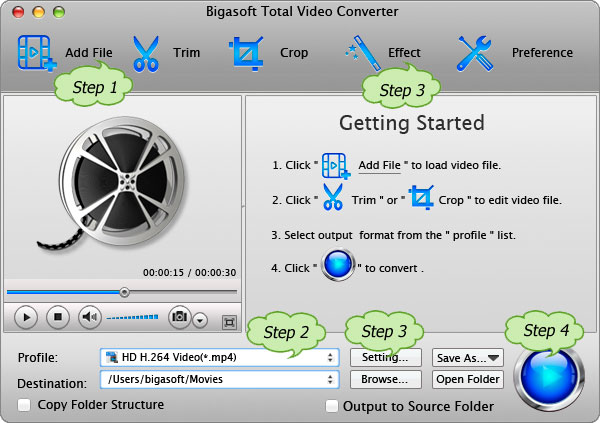The height and width of the screenshot is (423, 600).
Task: Open the Profile format dropdown
Action: point(220,358)
